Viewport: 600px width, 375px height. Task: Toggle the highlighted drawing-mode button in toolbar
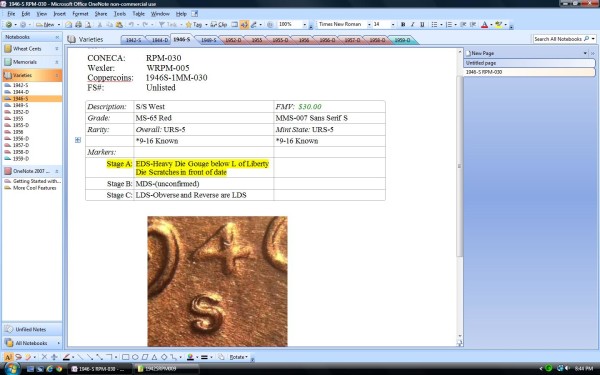click(x=244, y=24)
